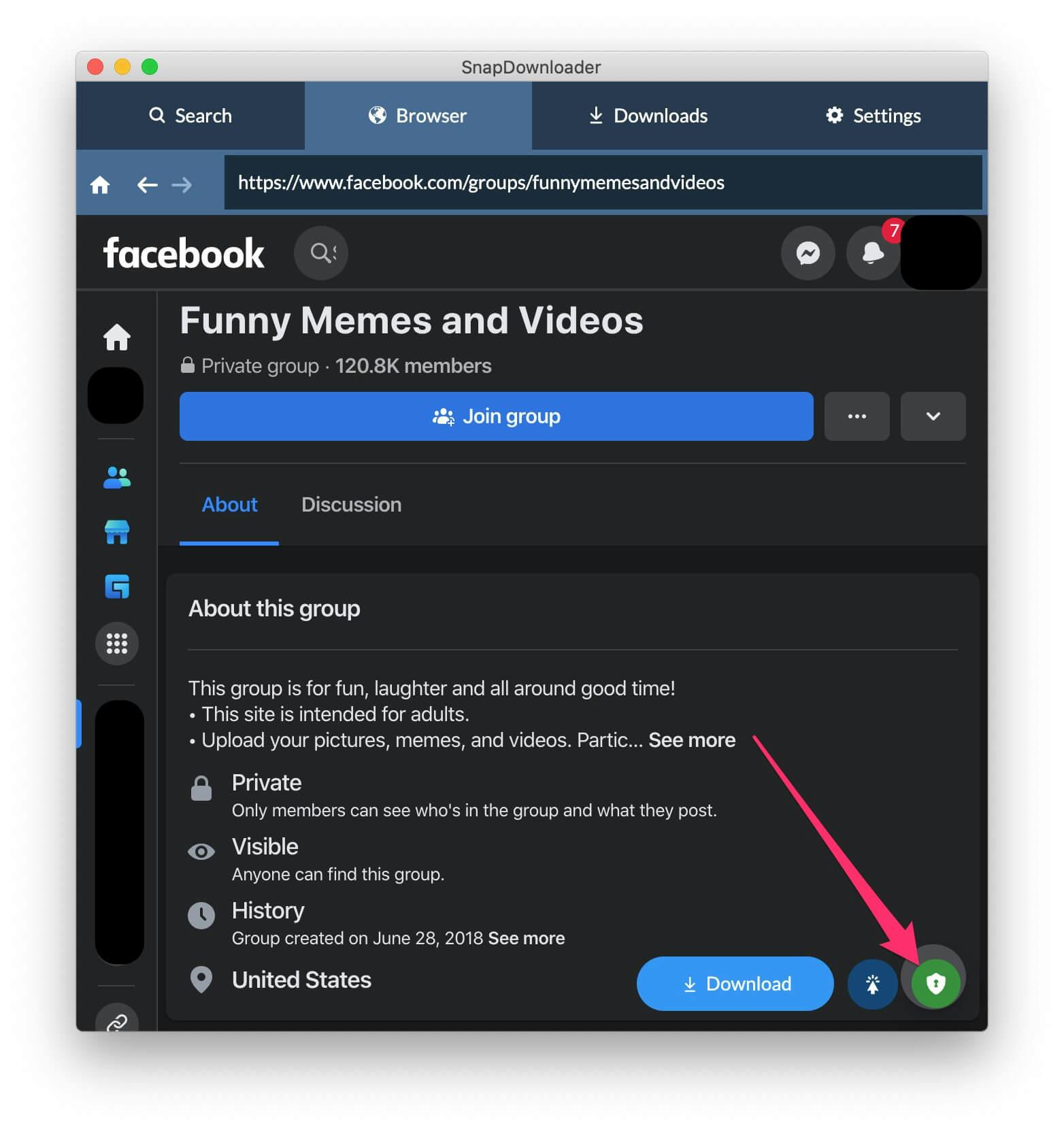Screen dimensions: 1064x1132
Task: Click the chain link icon in sidebar
Action: pos(117,1019)
